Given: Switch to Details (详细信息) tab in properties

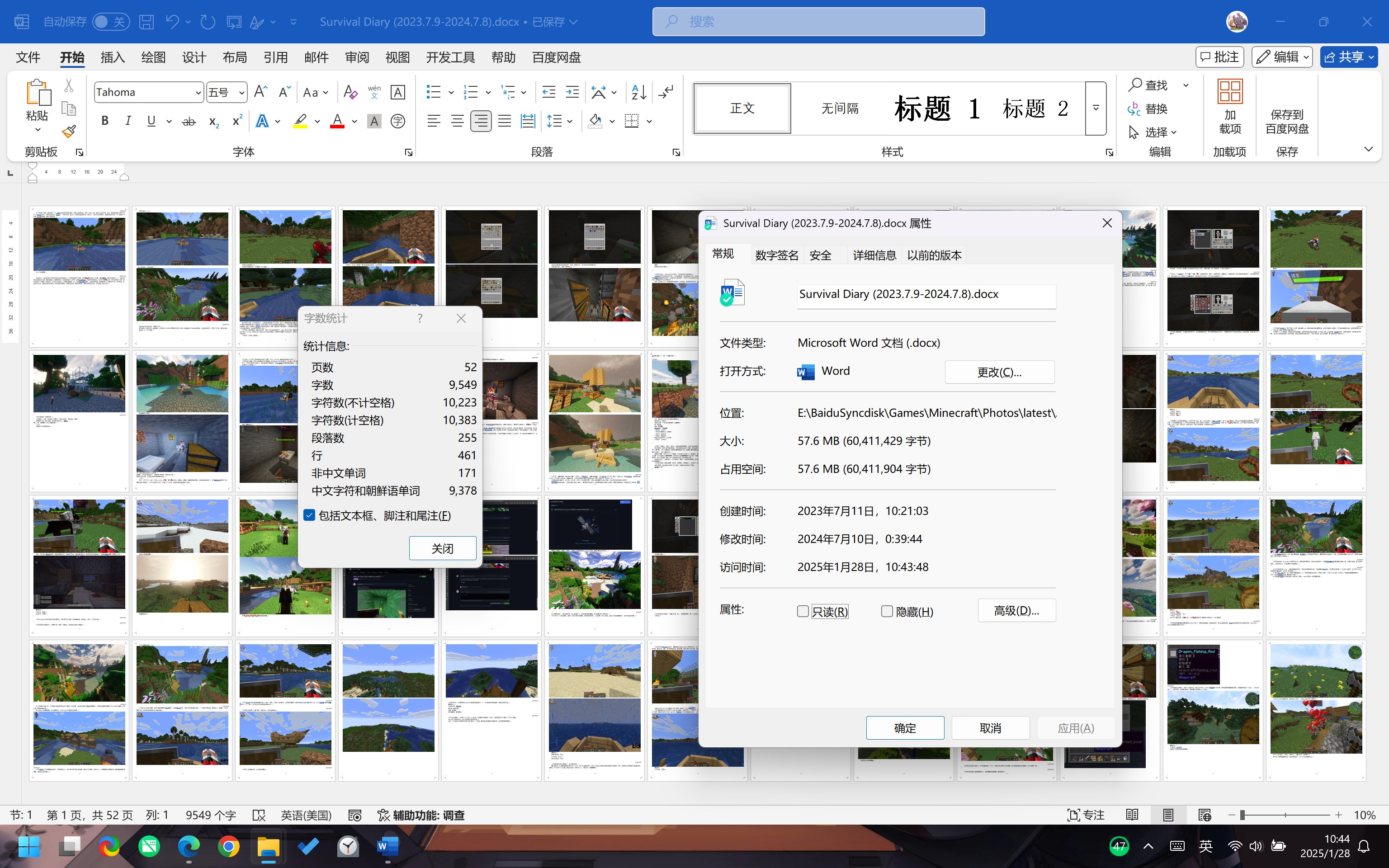Looking at the screenshot, I should coord(874,255).
